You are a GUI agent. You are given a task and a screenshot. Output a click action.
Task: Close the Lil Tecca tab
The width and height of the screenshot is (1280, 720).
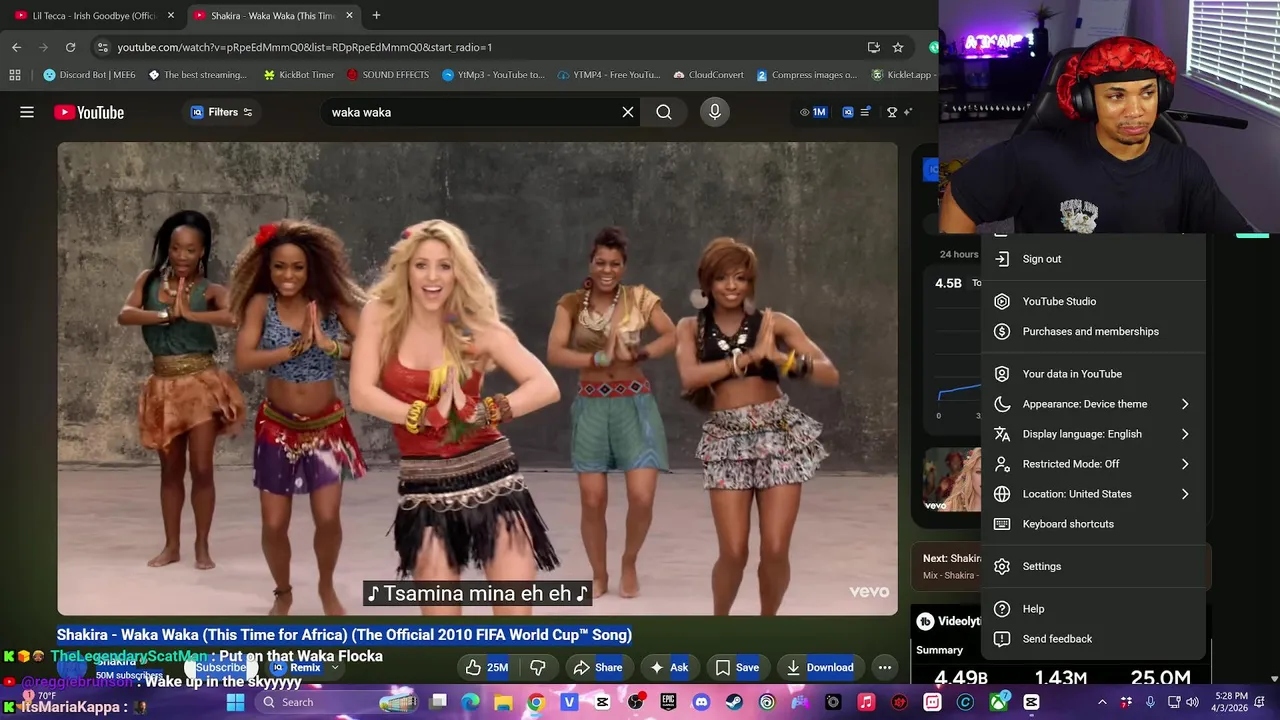(171, 15)
